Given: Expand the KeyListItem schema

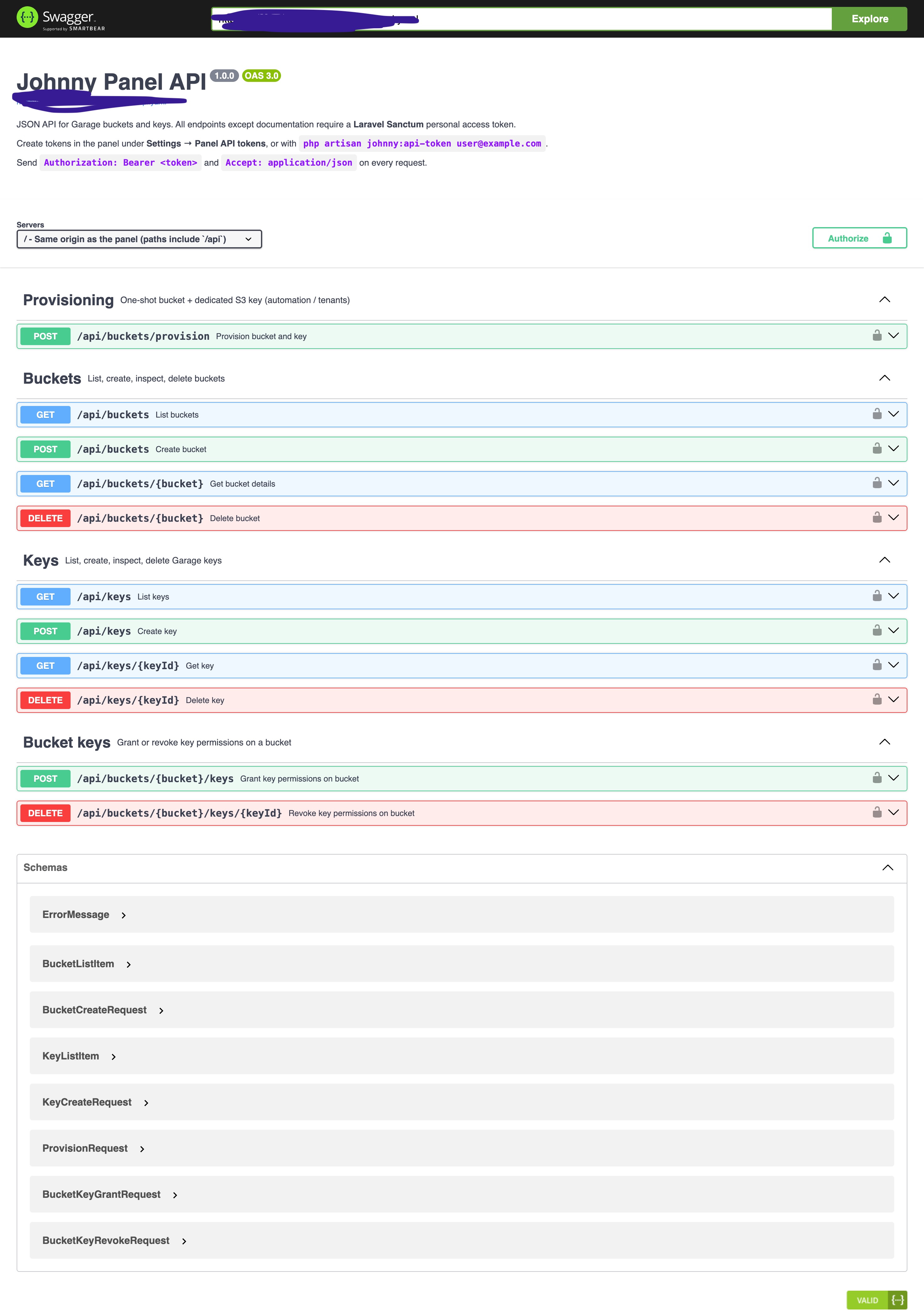Looking at the screenshot, I should tap(114, 1057).
